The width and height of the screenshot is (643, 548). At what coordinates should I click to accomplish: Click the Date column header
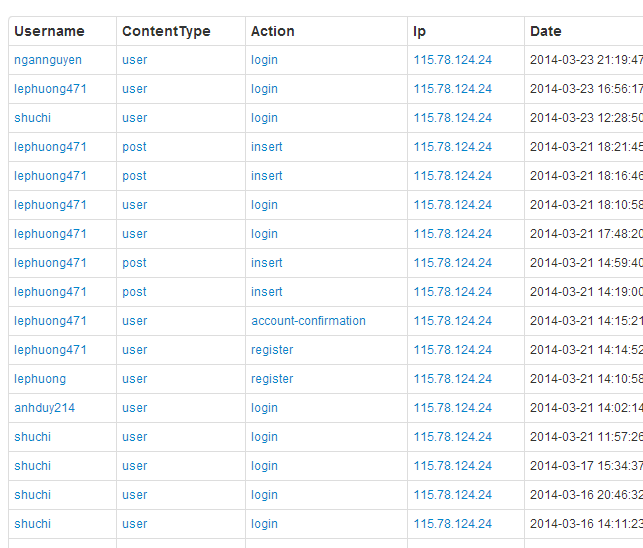point(546,31)
